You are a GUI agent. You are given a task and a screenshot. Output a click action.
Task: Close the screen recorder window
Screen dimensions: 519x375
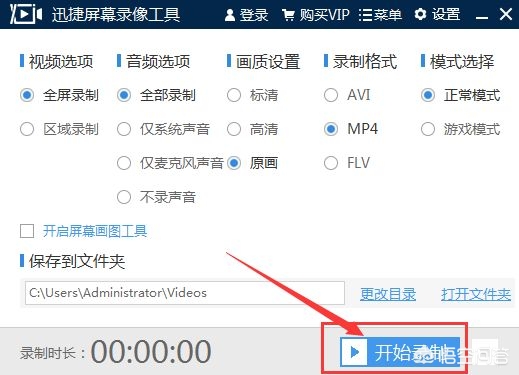pyautogui.click(x=506, y=14)
